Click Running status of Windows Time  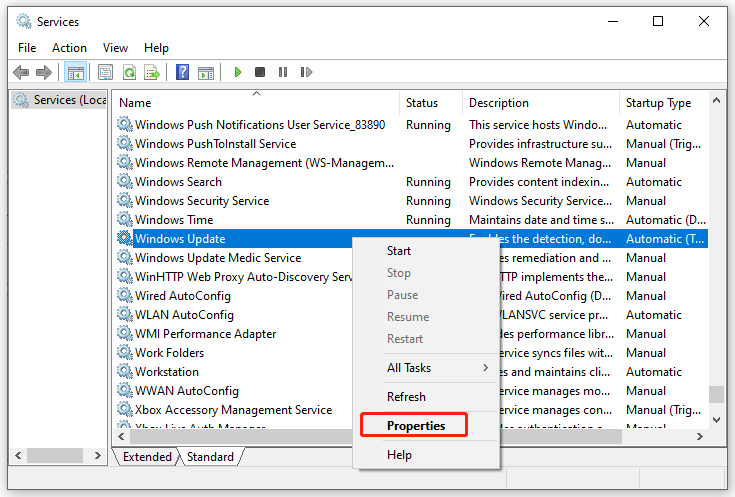[428, 219]
